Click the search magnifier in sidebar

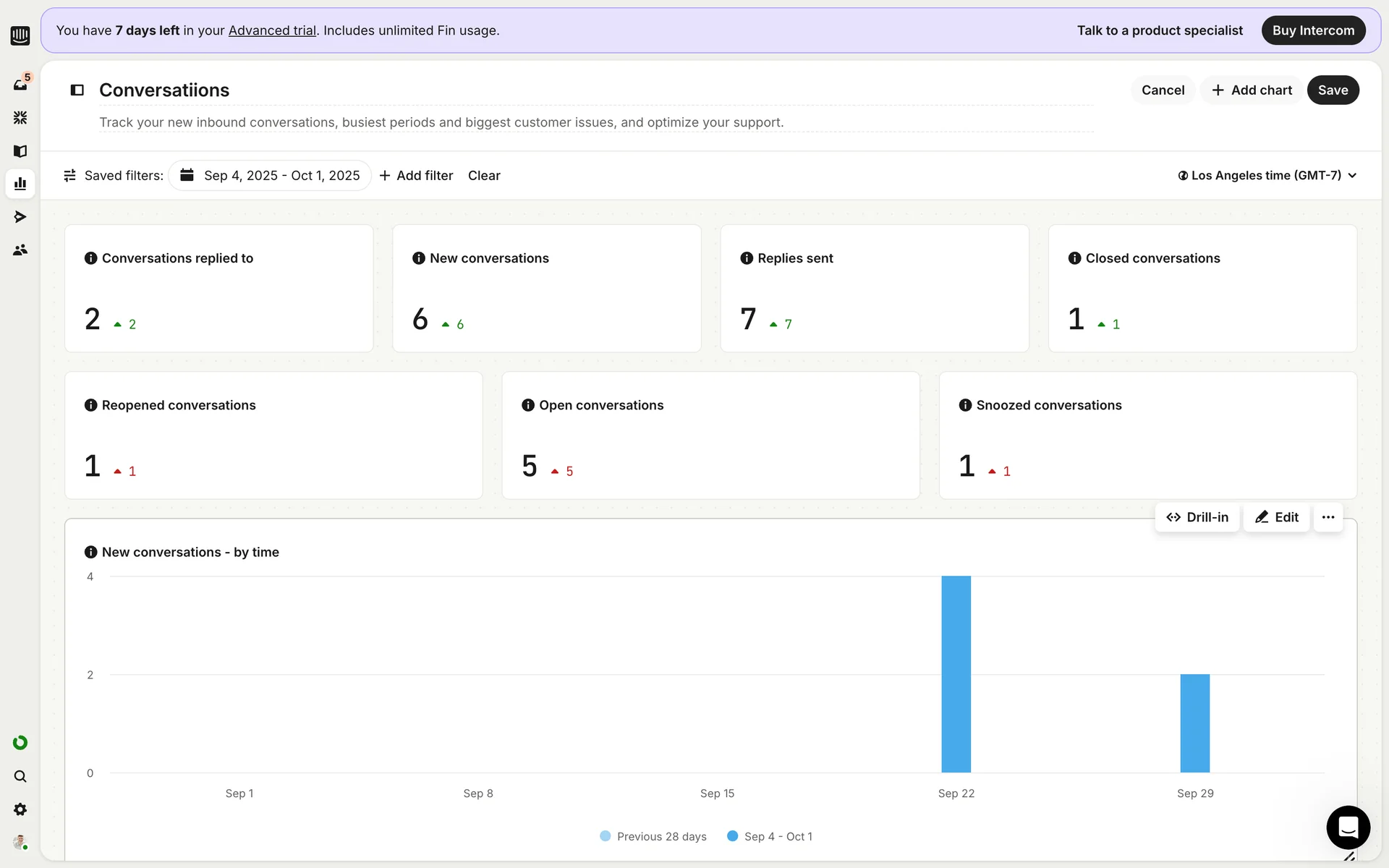coord(20,776)
